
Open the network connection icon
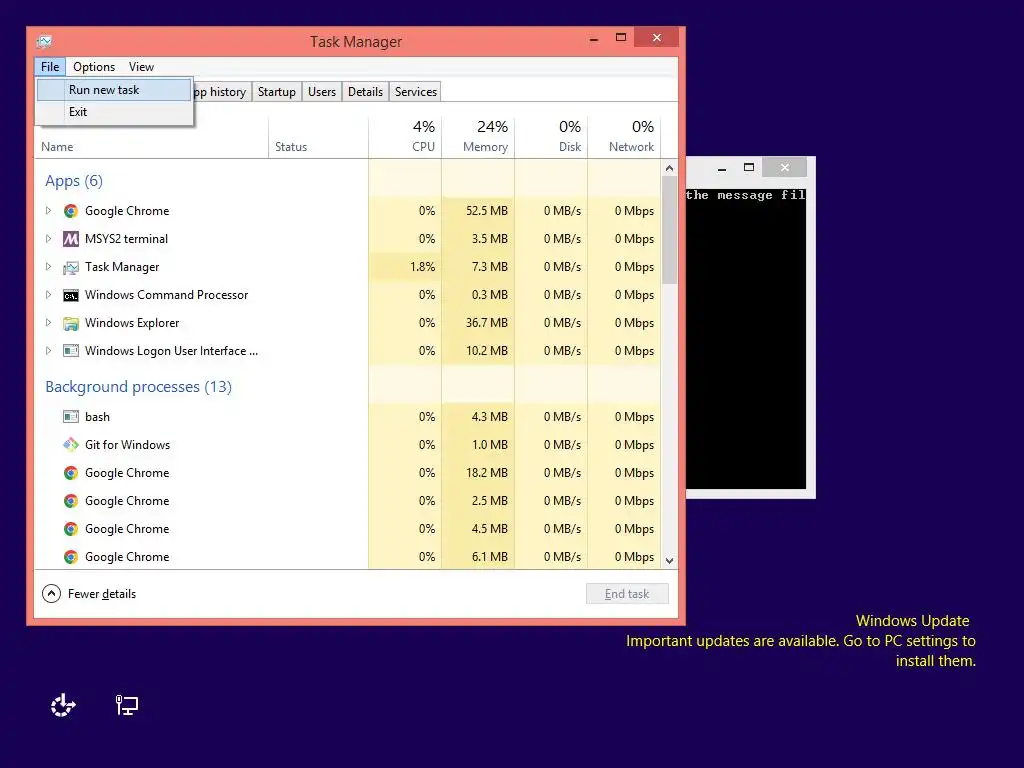coord(127,705)
